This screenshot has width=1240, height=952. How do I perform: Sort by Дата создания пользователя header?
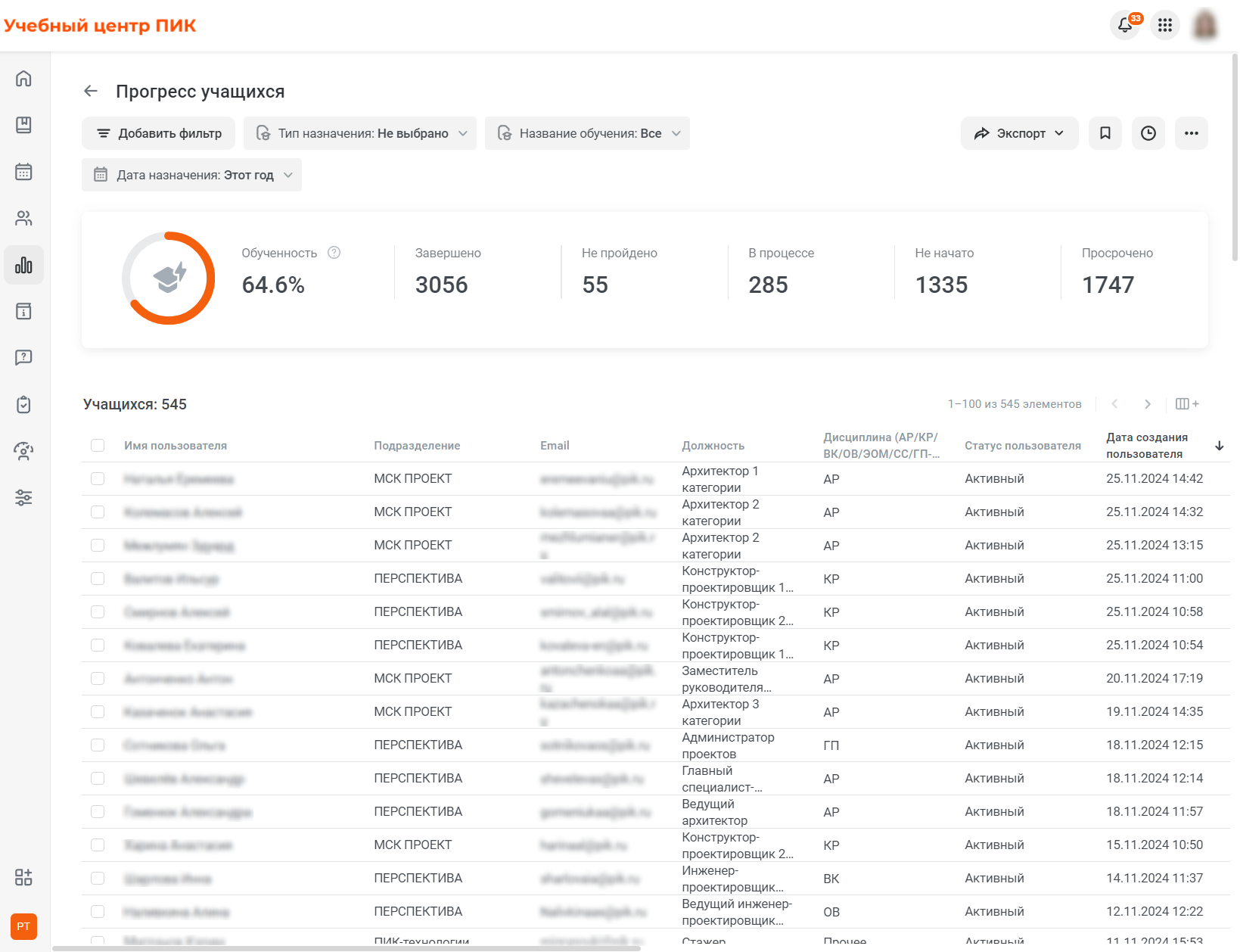1147,446
